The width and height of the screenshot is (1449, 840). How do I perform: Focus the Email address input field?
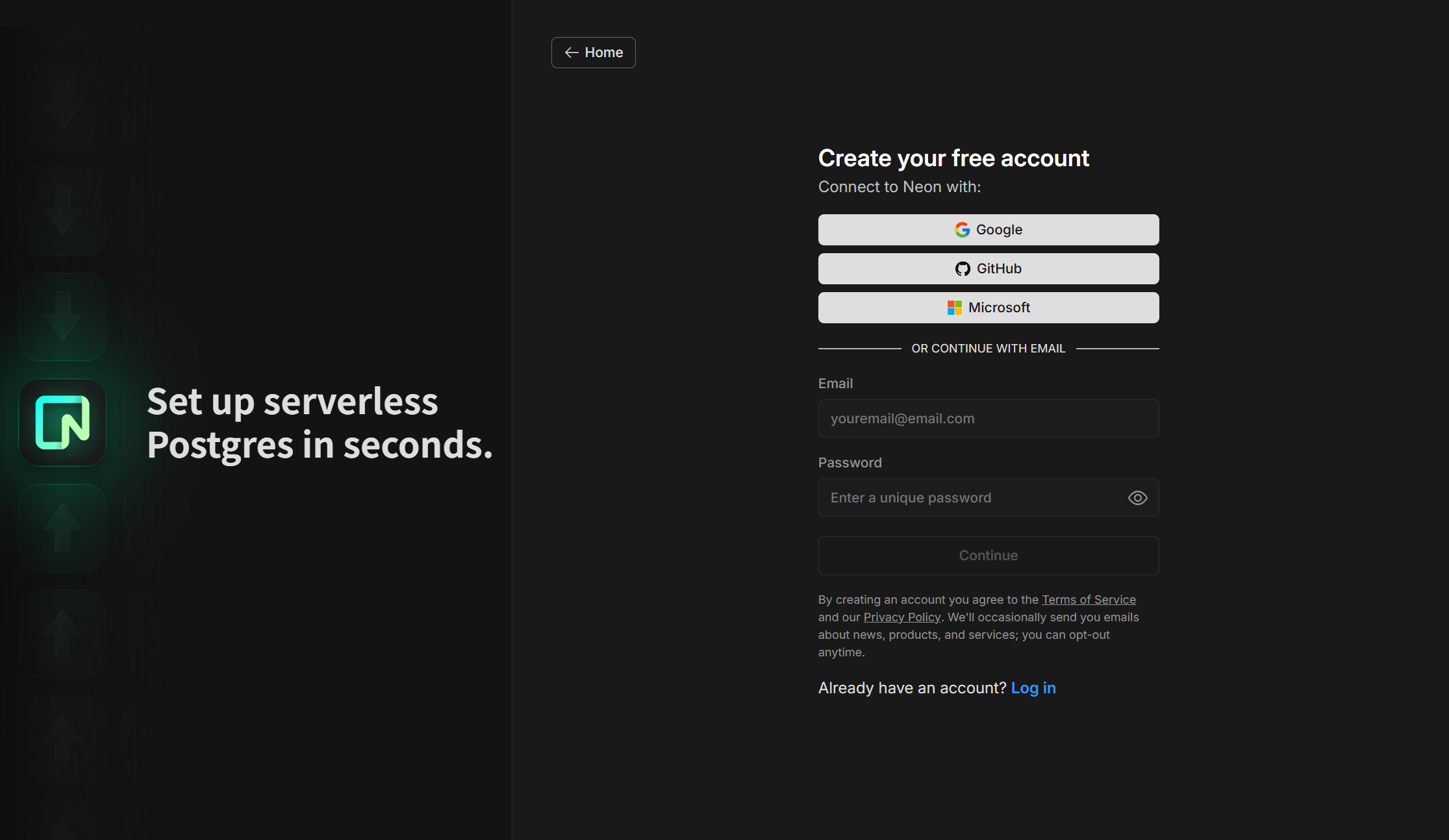[987, 419]
